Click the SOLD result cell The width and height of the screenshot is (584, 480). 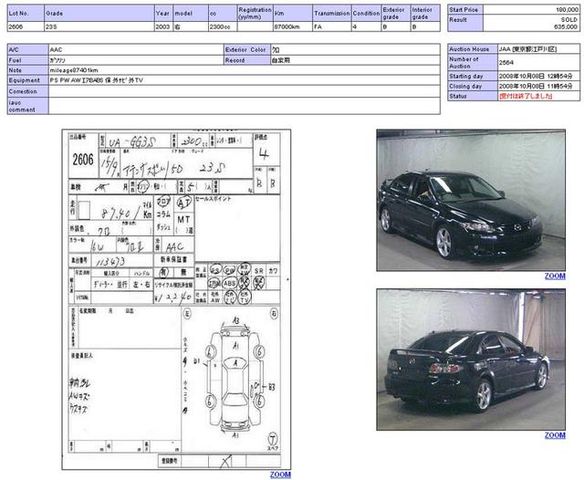531,23
